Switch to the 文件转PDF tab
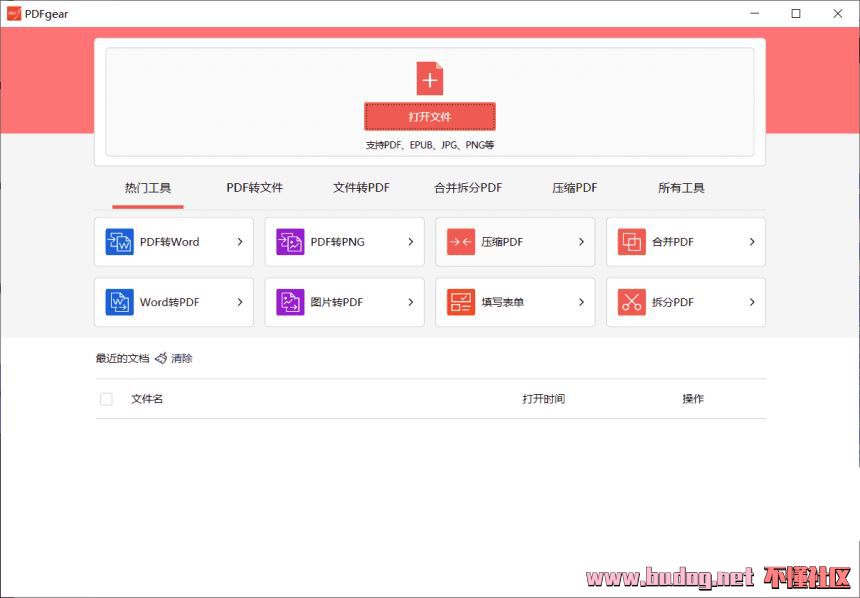860x598 pixels. click(361, 188)
